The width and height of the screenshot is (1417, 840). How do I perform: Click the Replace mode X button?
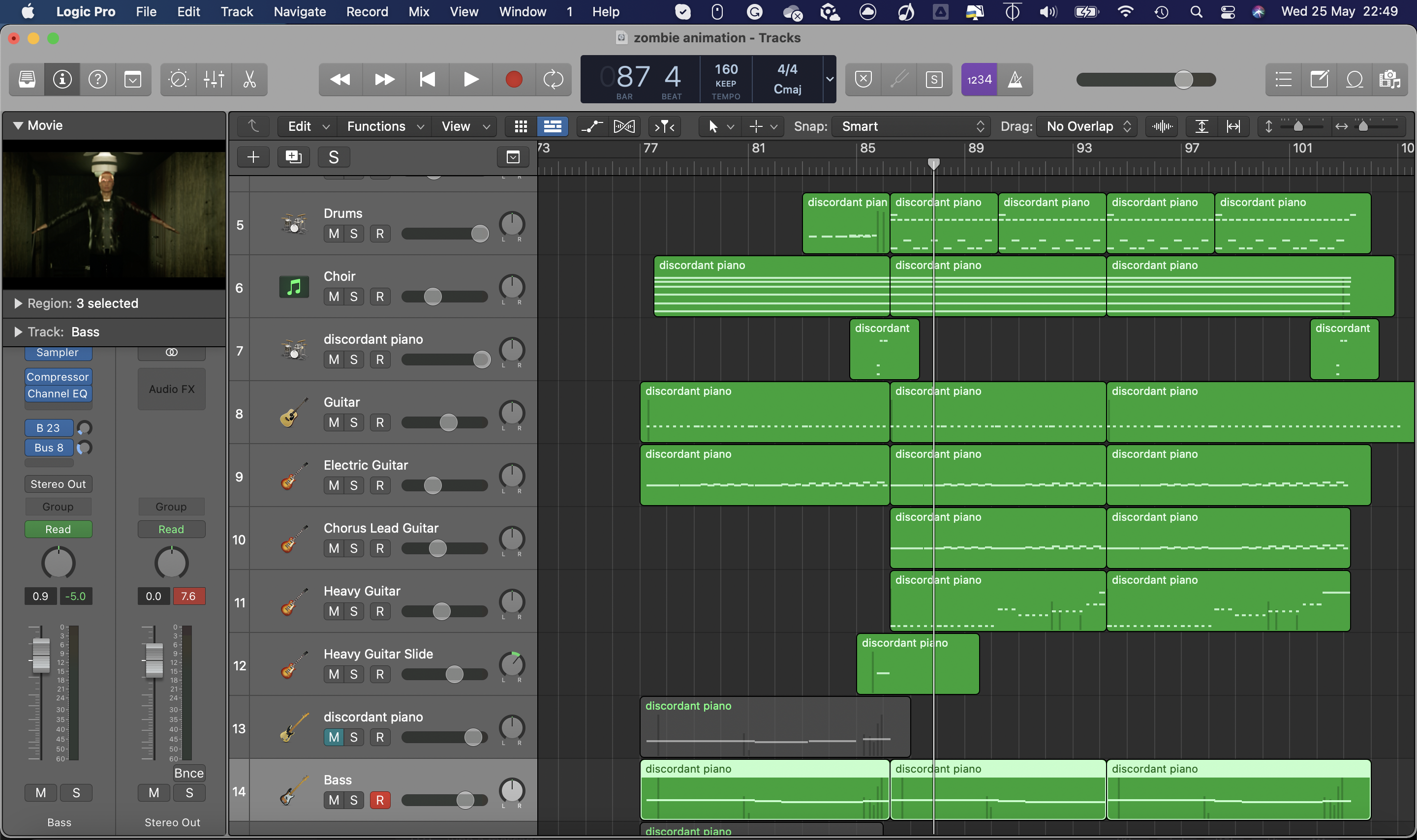863,79
